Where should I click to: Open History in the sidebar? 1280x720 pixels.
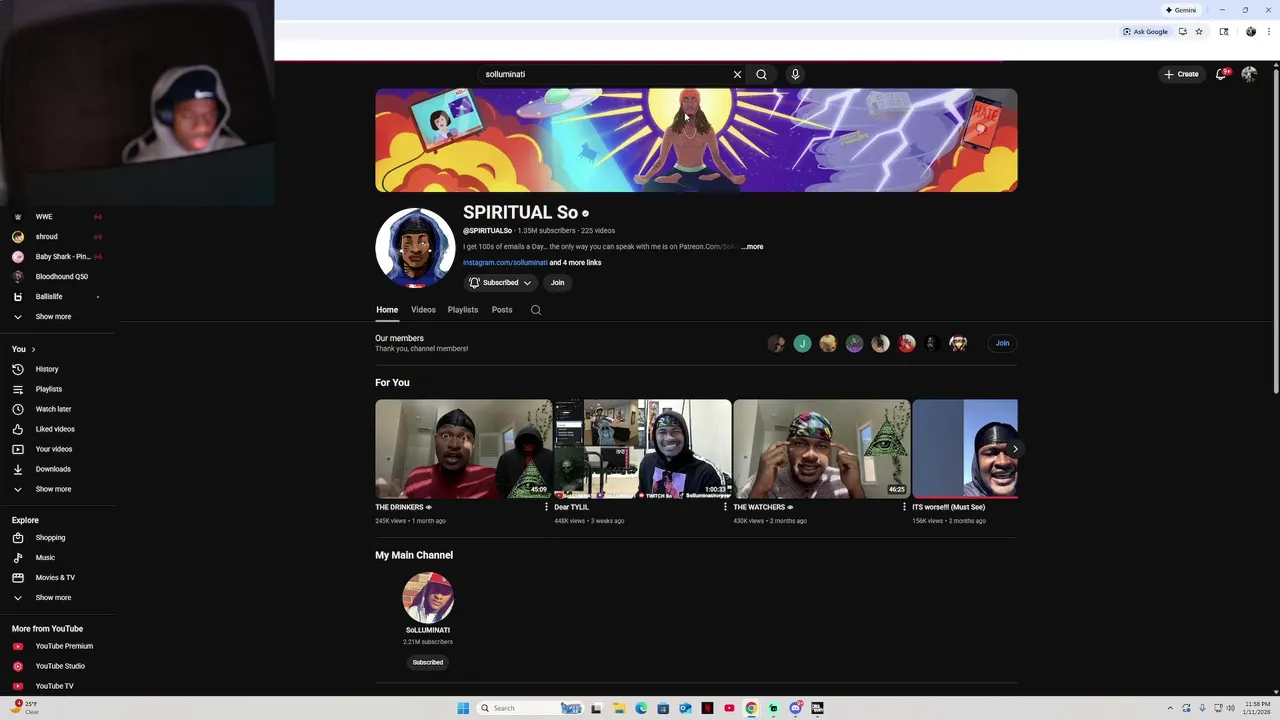pyautogui.click(x=47, y=369)
